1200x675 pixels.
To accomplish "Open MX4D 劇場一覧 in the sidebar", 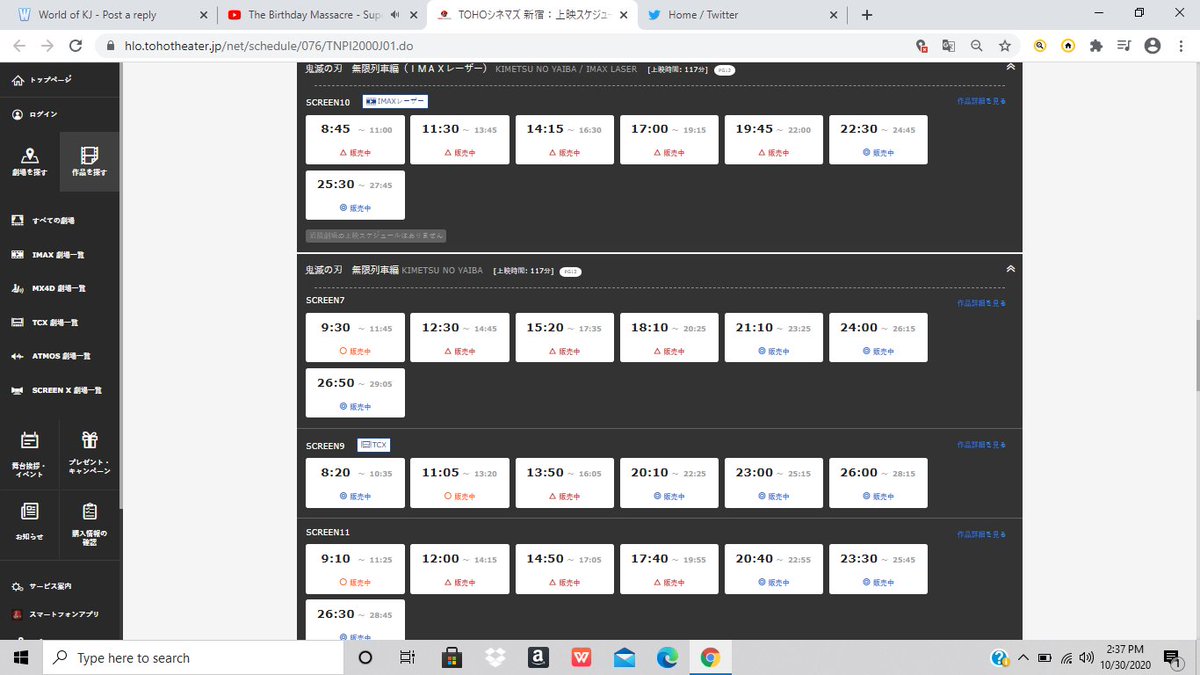I will pyautogui.click(x=48, y=288).
